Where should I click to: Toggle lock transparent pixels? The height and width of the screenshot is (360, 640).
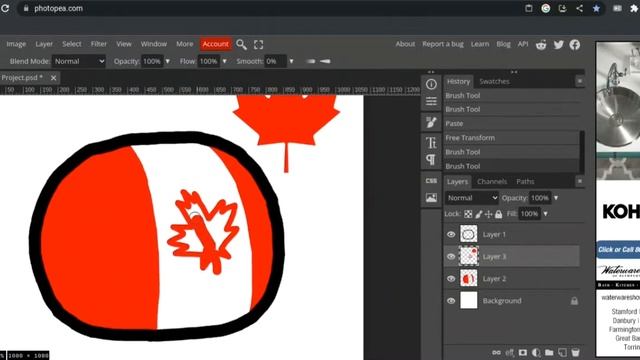pos(468,214)
